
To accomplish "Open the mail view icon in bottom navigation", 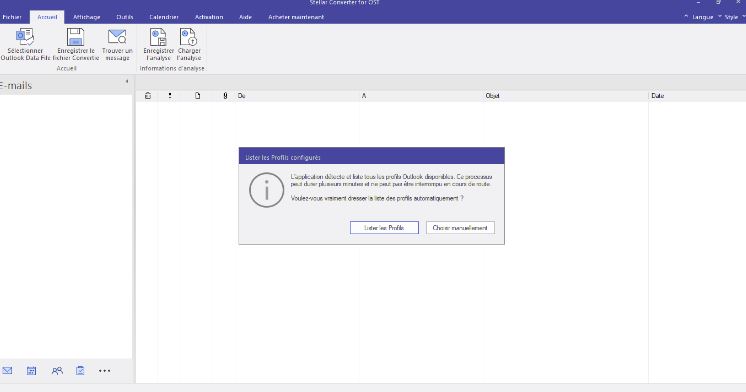I will pyautogui.click(x=7, y=371).
